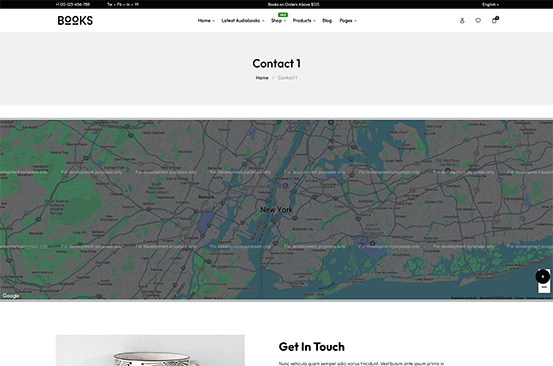This screenshot has width=553, height=366.
Task: Open the user account icon
Action: click(x=462, y=21)
